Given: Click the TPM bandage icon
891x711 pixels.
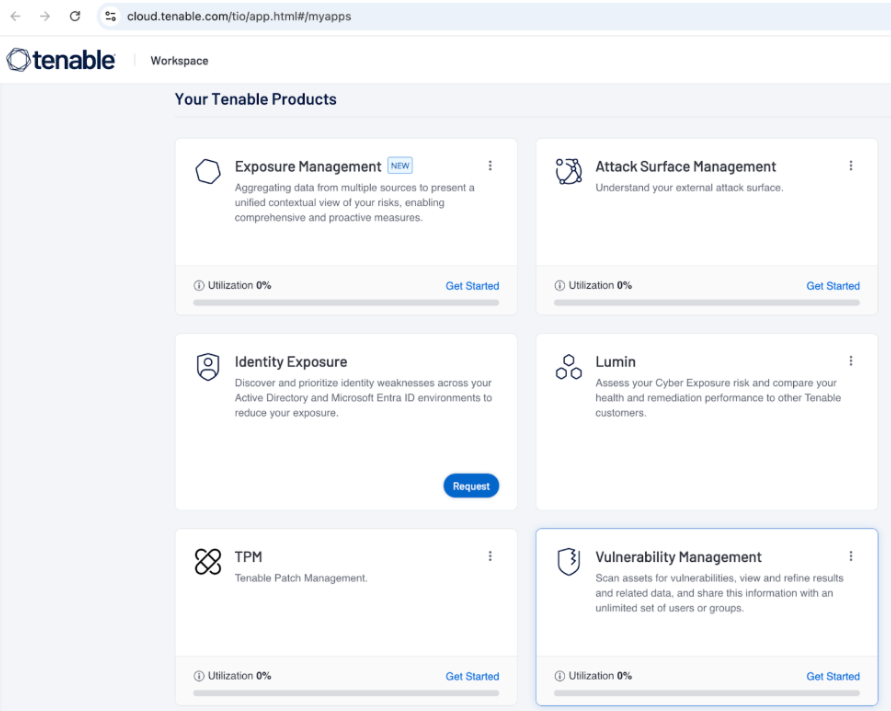Looking at the screenshot, I should pyautogui.click(x=208, y=562).
